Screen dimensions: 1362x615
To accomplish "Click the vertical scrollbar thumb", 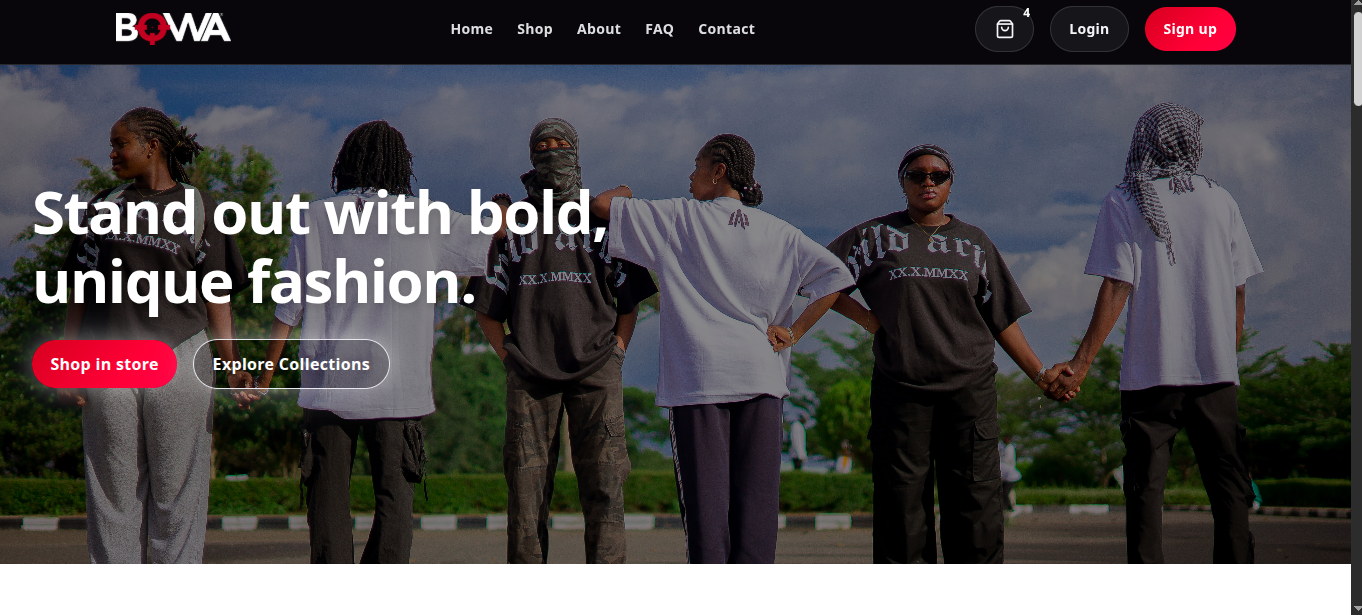I will 1356,59.
